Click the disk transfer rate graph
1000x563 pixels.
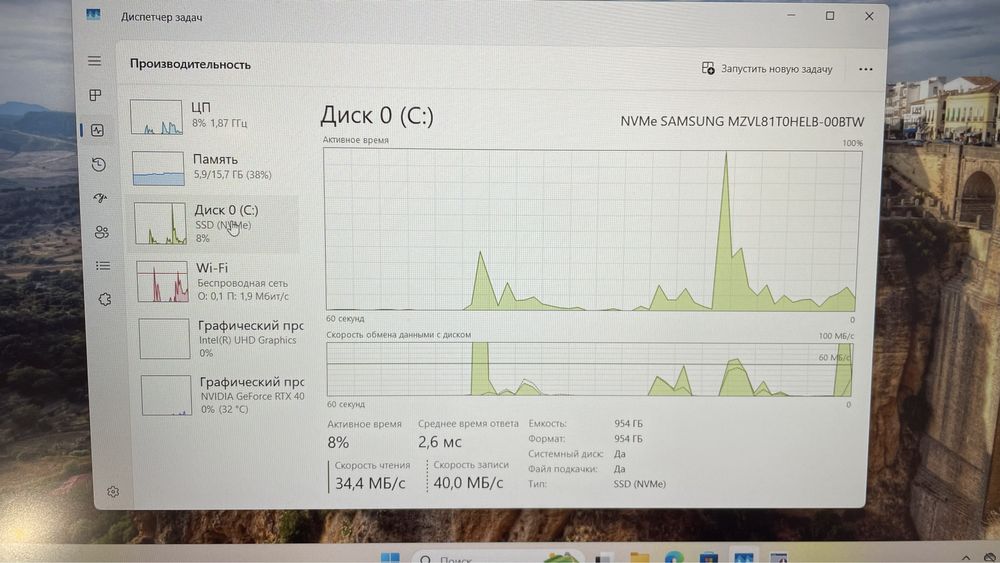(589, 370)
